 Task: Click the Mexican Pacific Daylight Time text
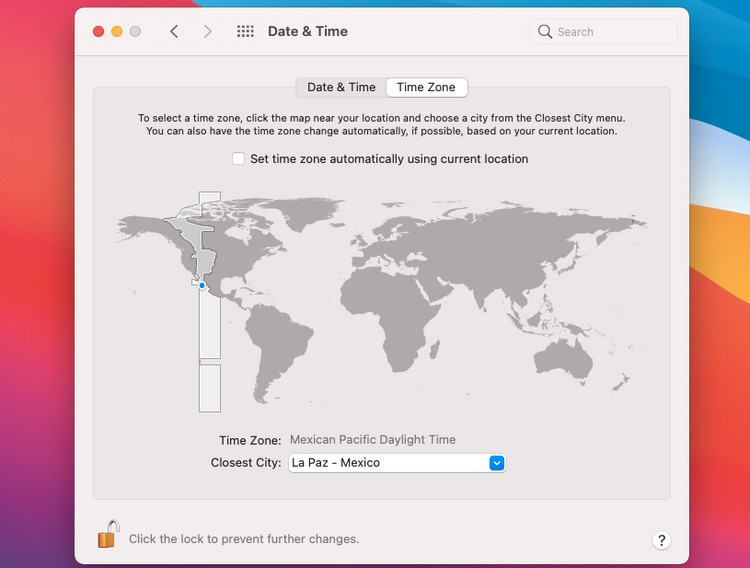point(373,439)
